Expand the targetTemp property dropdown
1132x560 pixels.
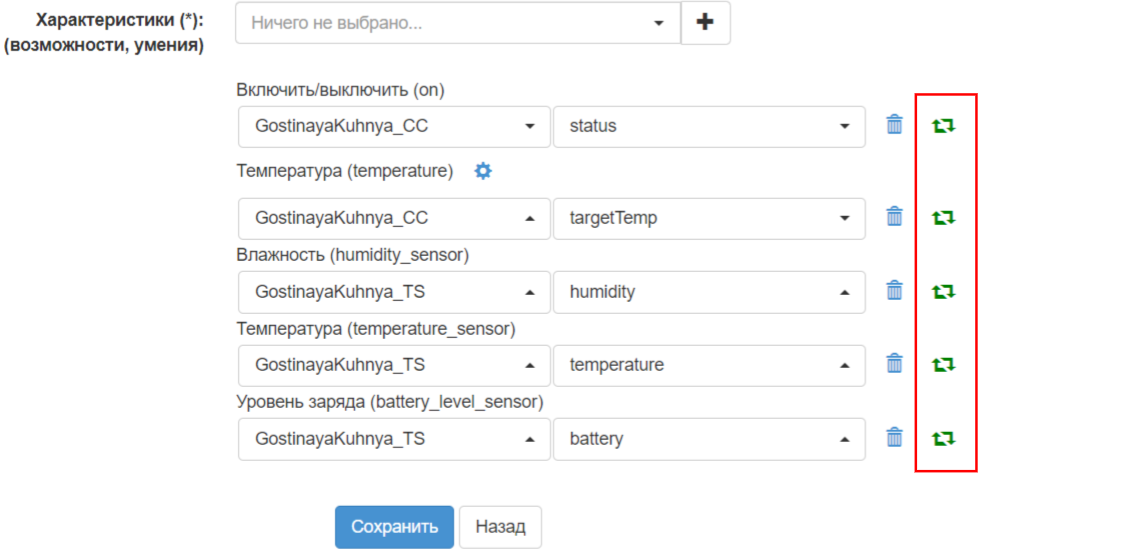708,217
